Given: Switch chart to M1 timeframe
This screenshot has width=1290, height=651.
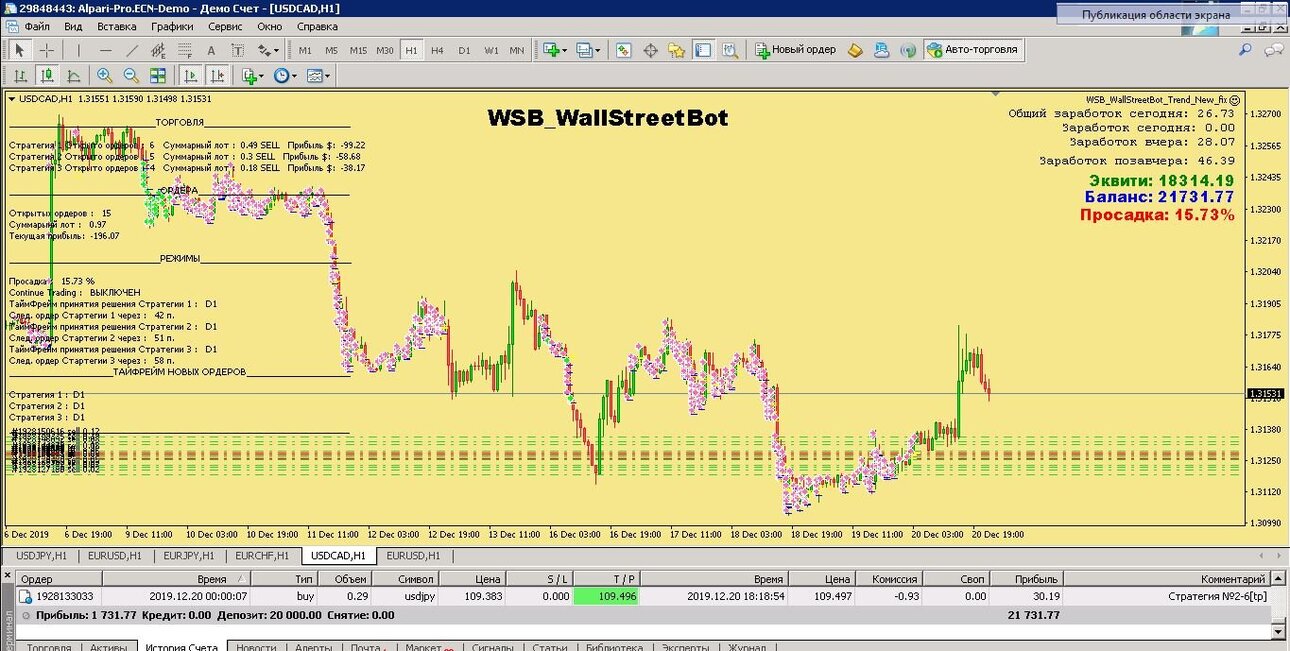Looking at the screenshot, I should tap(305, 50).
